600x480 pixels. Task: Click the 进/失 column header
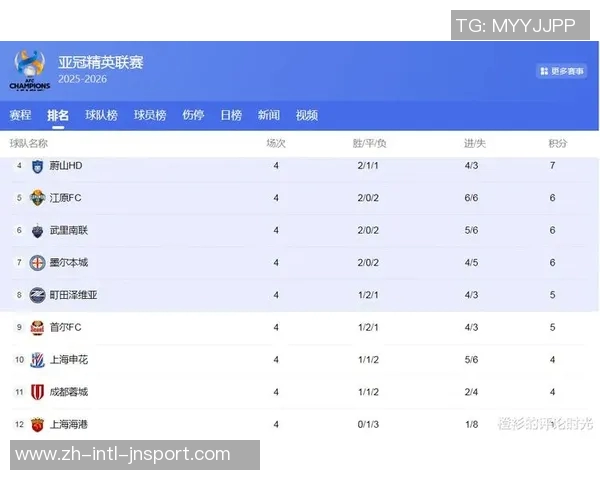point(474,144)
